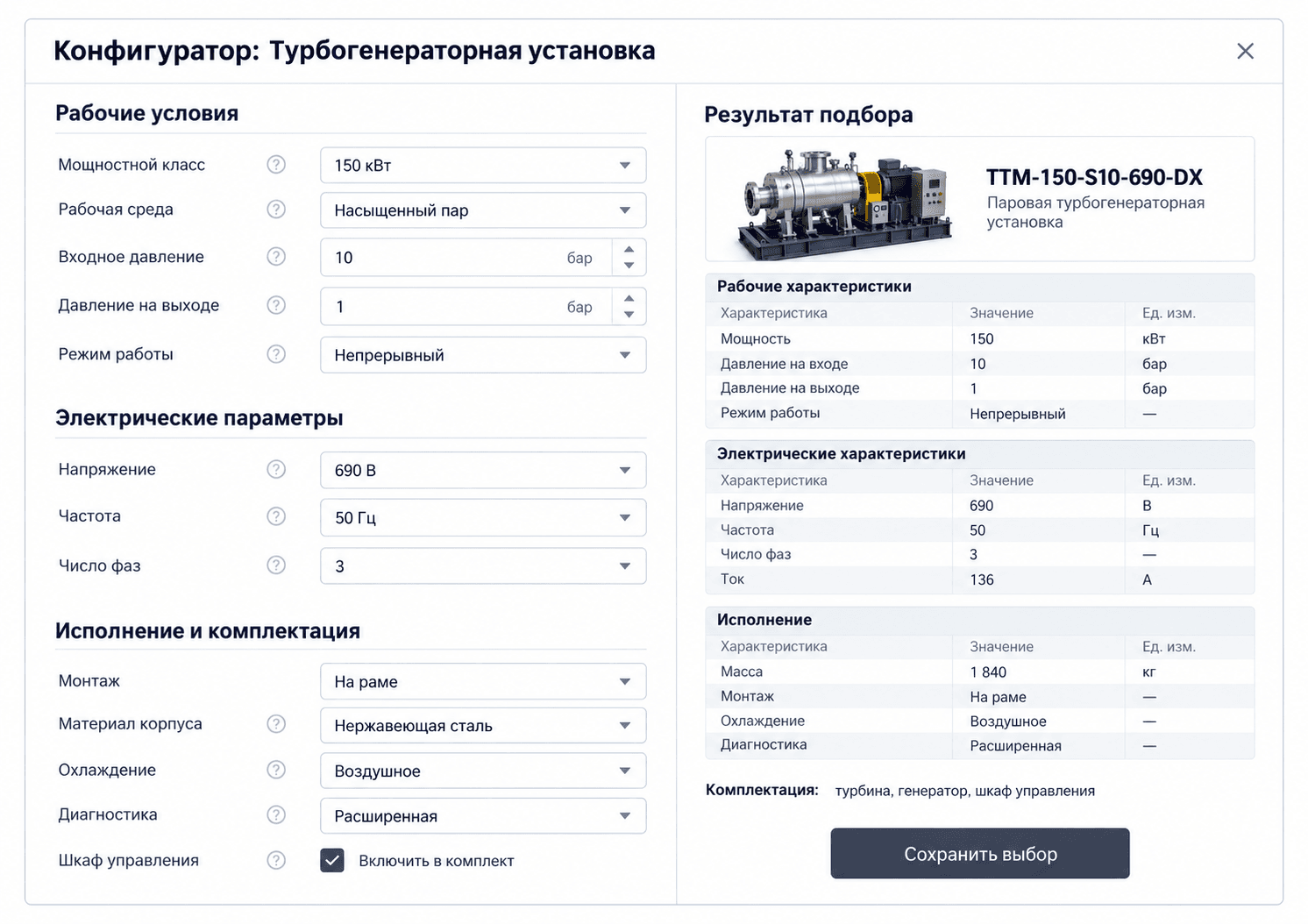Click the Комплектация list text
The image size is (1308, 924).
pyautogui.click(x=965, y=791)
